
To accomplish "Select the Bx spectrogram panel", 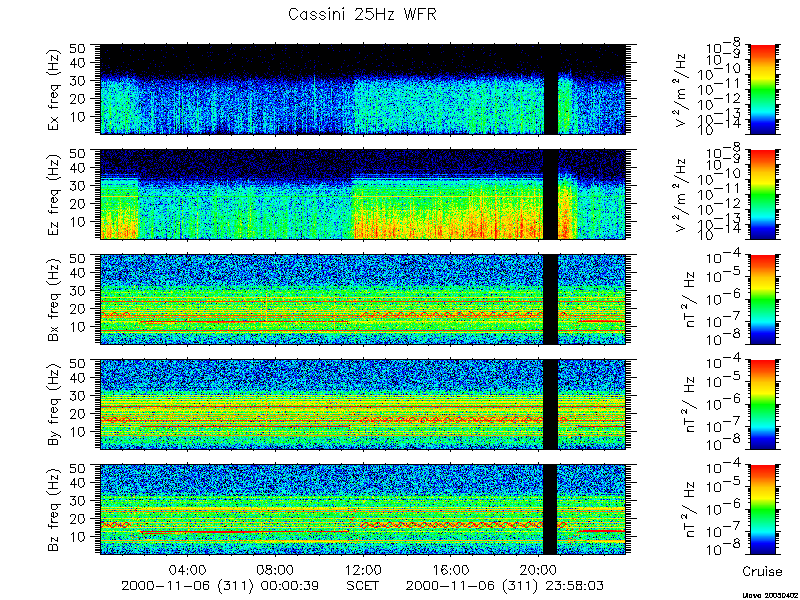I will point(363,299).
